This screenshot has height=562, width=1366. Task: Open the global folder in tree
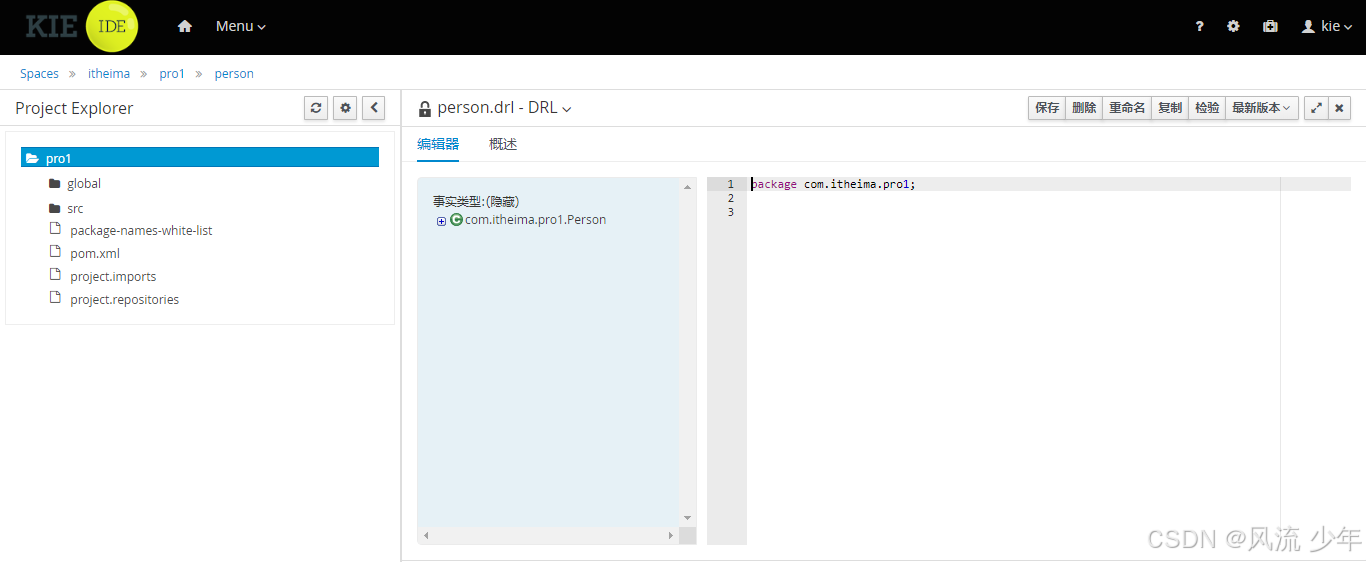point(84,184)
